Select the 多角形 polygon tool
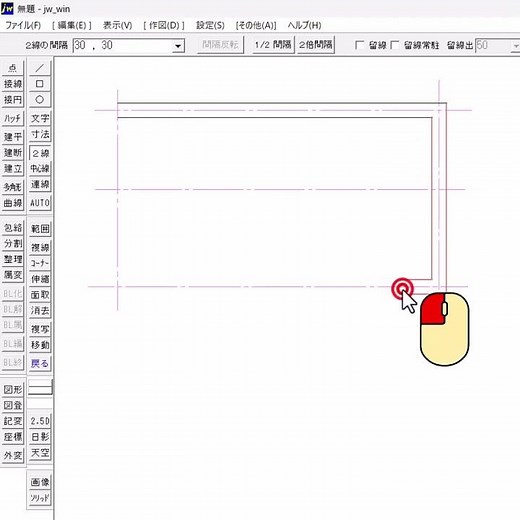Screen dimensions: 520x520 click(13, 187)
